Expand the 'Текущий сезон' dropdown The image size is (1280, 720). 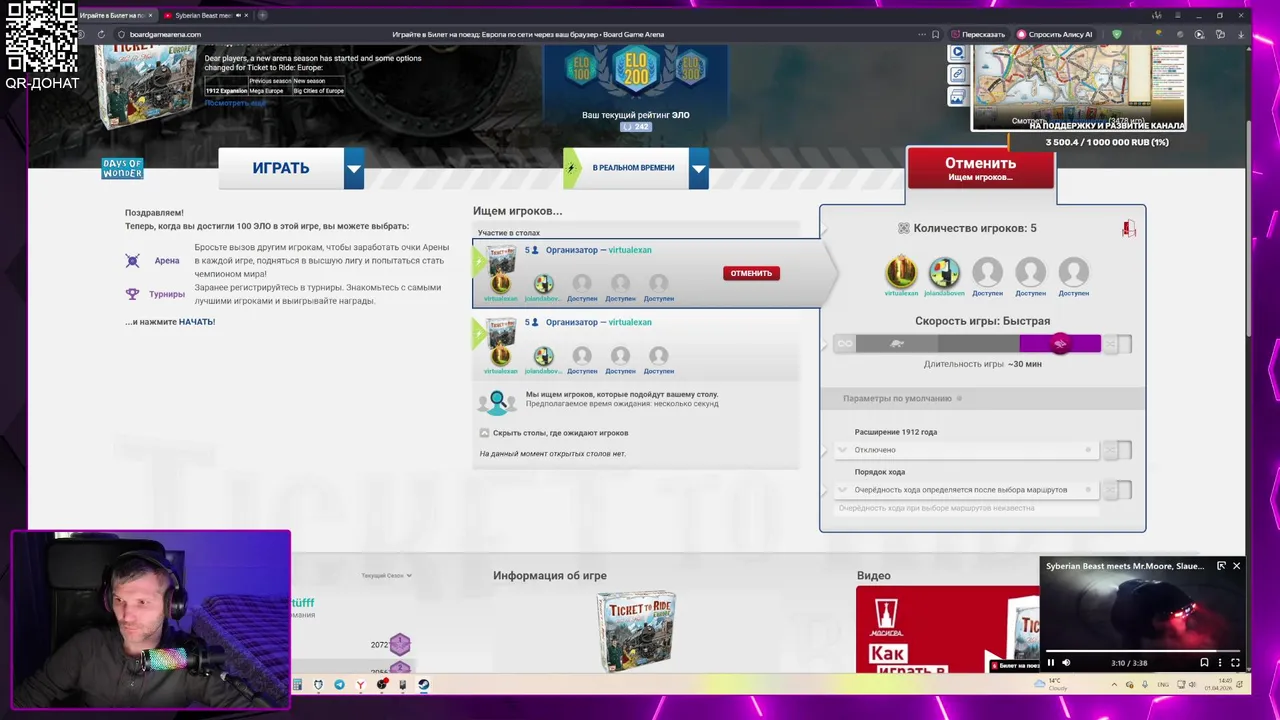(387, 576)
